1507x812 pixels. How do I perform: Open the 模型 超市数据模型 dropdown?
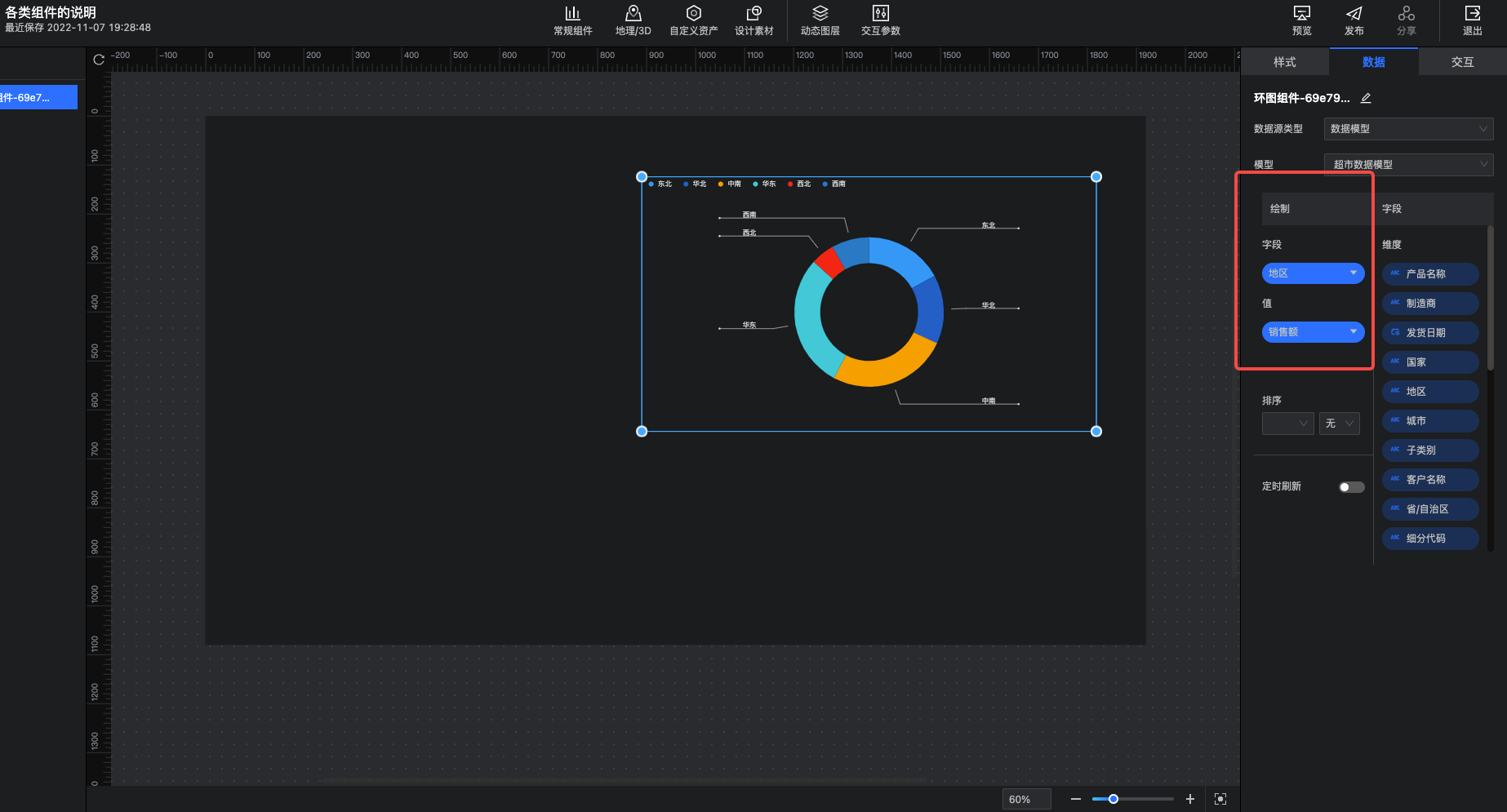tap(1408, 164)
